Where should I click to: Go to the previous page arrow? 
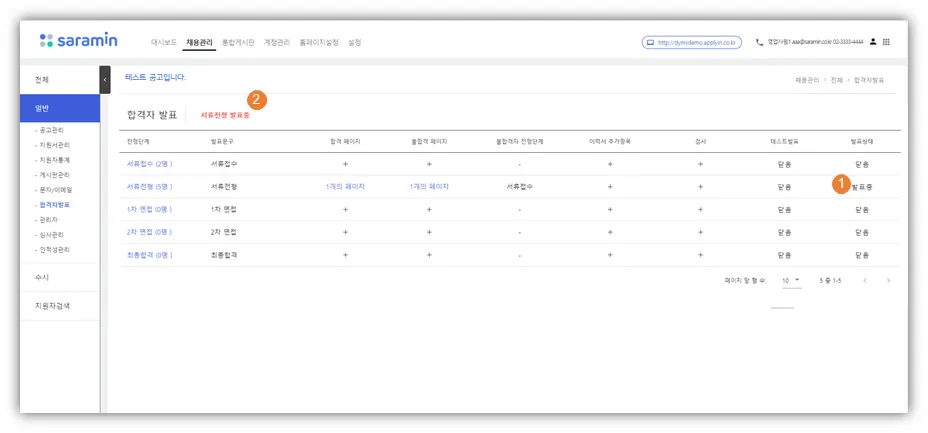(x=865, y=280)
